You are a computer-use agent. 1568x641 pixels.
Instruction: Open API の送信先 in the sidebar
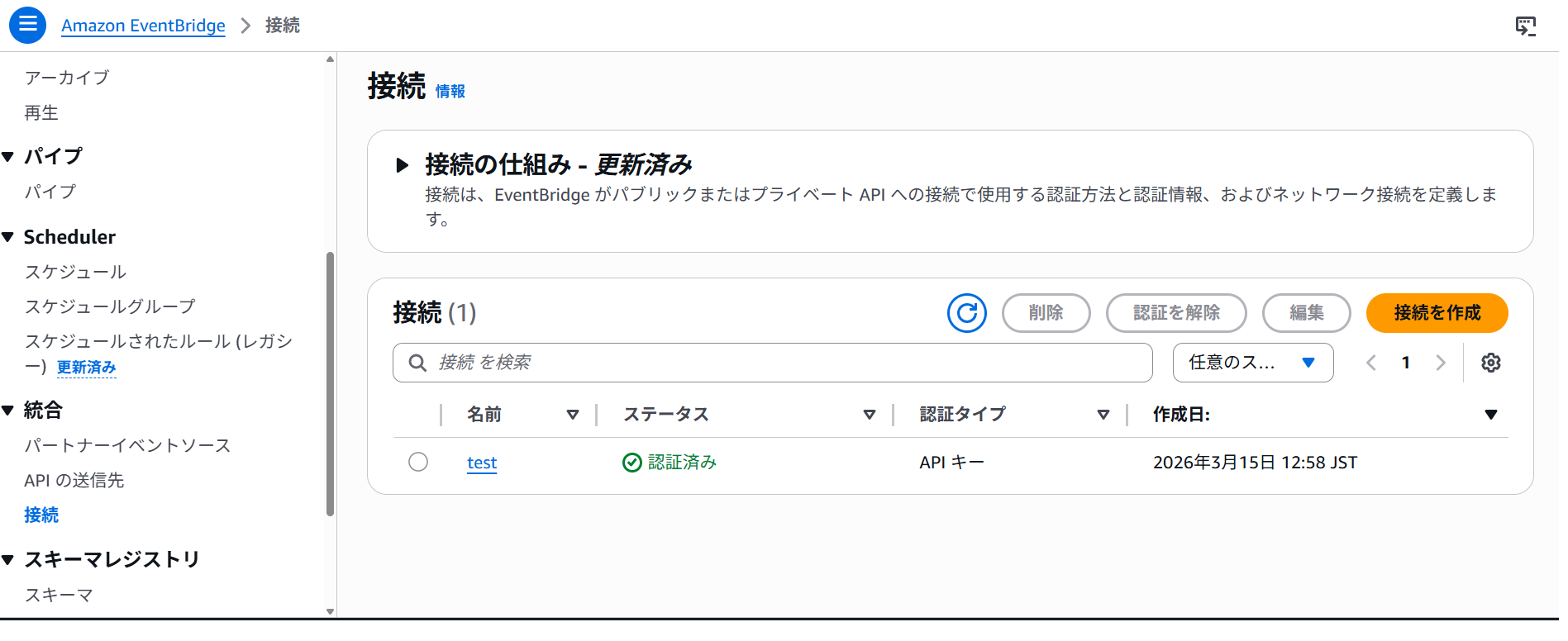[74, 480]
